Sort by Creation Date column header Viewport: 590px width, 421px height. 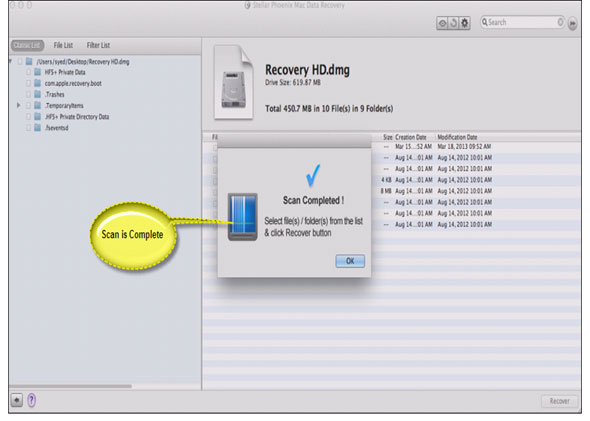(x=411, y=137)
